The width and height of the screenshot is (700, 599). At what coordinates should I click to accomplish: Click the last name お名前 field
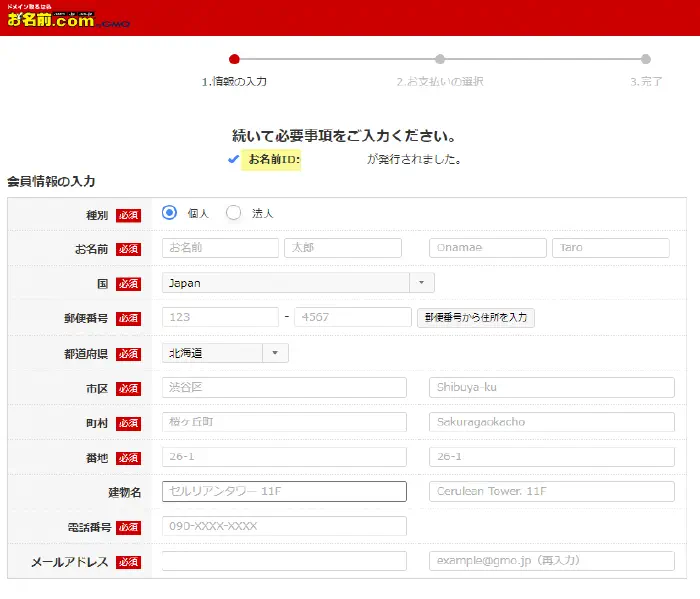[x=220, y=248]
